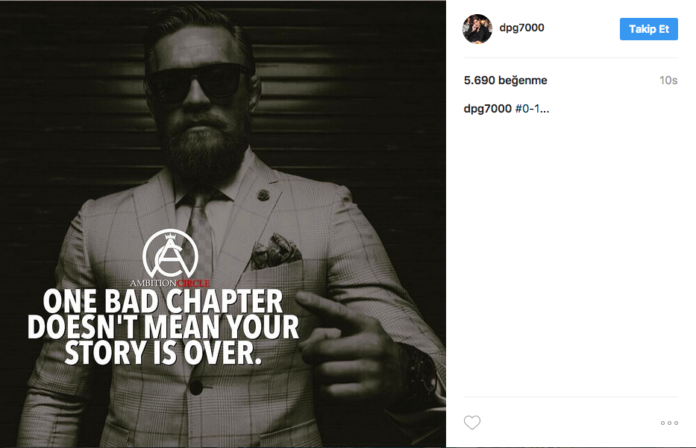The width and height of the screenshot is (696, 448).
Task: Click the dark button on suit jacket
Action: pyautogui.click(x=196, y=387)
